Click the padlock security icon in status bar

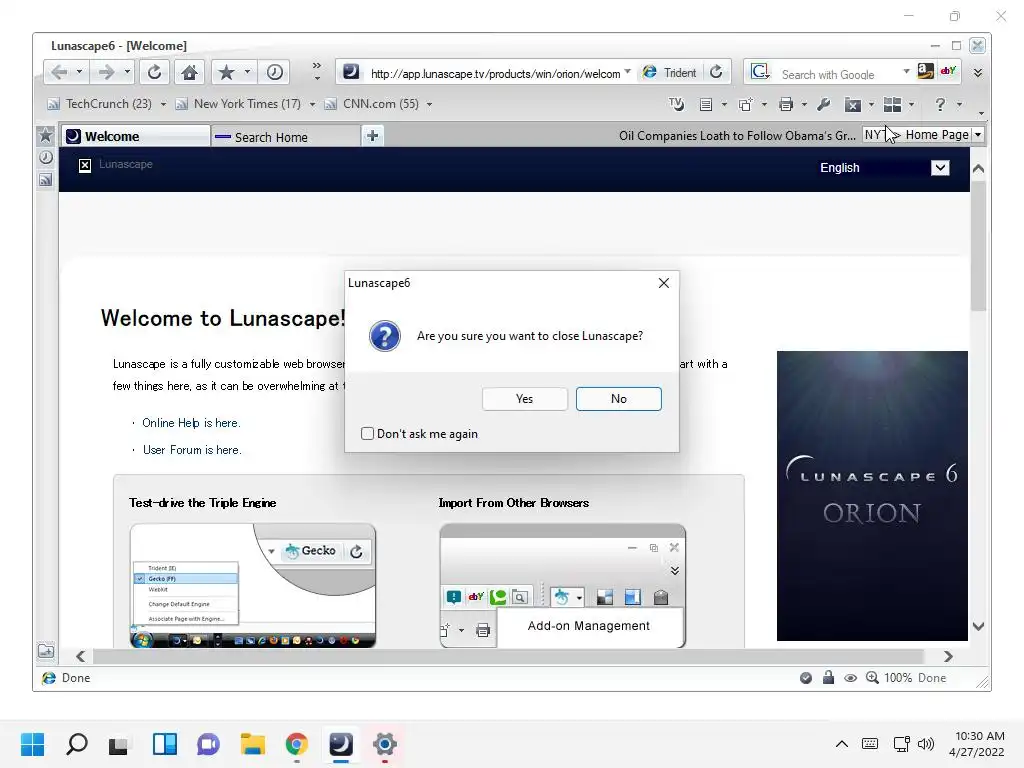coord(828,677)
